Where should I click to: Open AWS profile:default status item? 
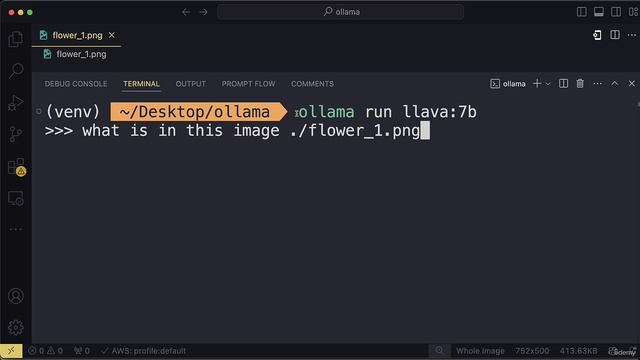tap(143, 351)
